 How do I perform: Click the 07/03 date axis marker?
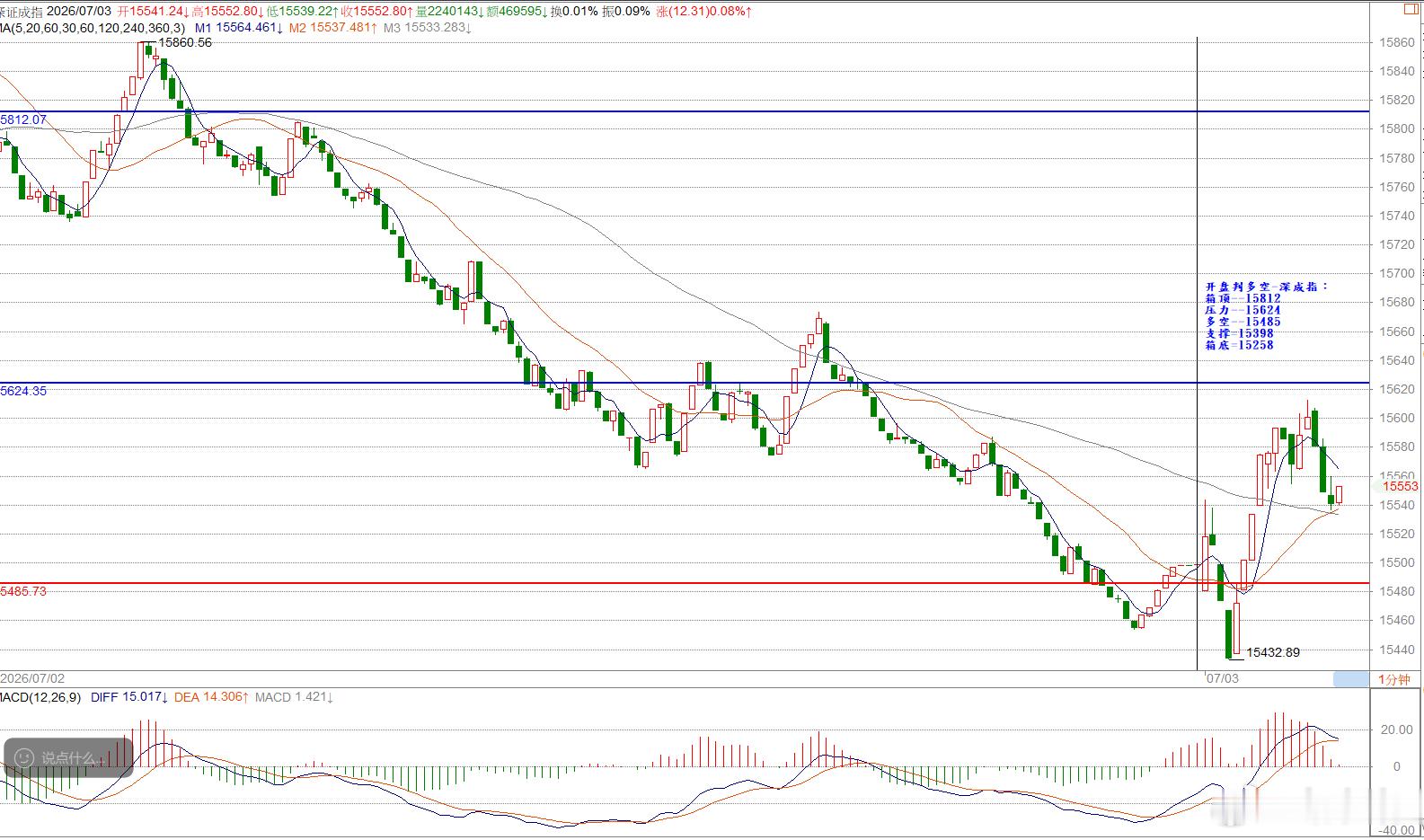tap(1223, 679)
